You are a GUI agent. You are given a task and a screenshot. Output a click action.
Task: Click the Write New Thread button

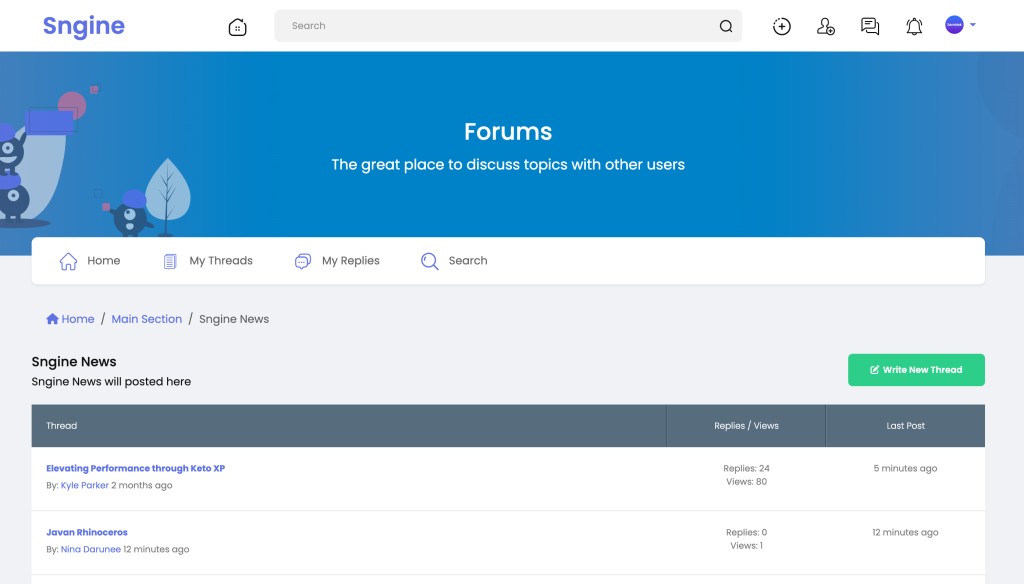(916, 370)
